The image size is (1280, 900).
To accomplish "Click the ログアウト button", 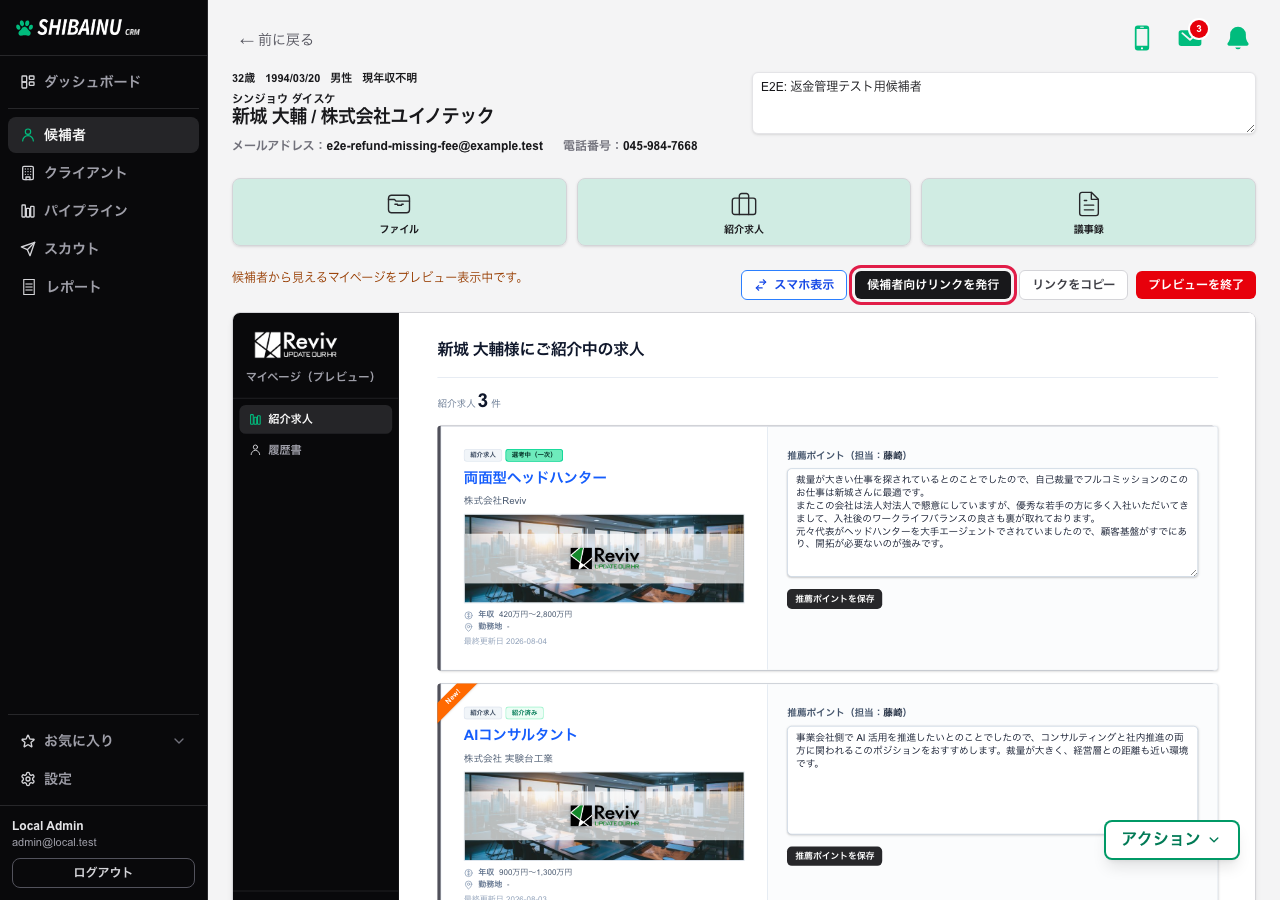I will (x=103, y=873).
